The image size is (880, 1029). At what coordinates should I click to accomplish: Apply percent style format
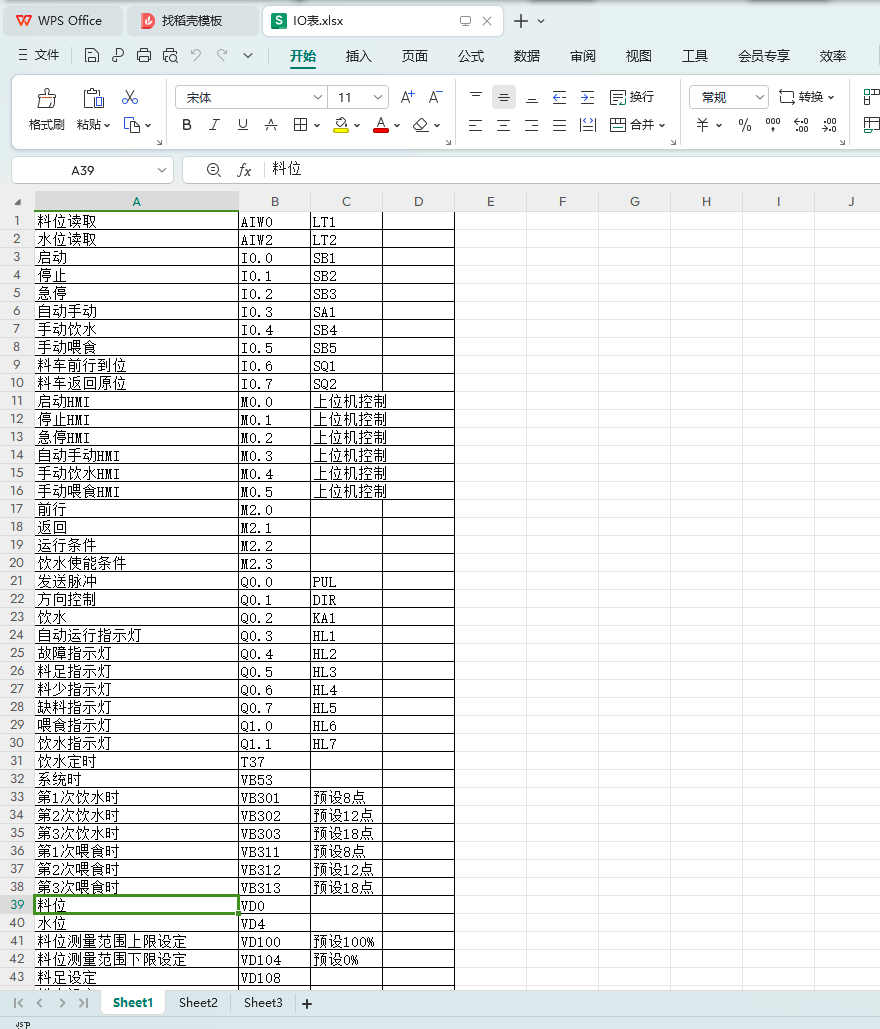(x=745, y=125)
